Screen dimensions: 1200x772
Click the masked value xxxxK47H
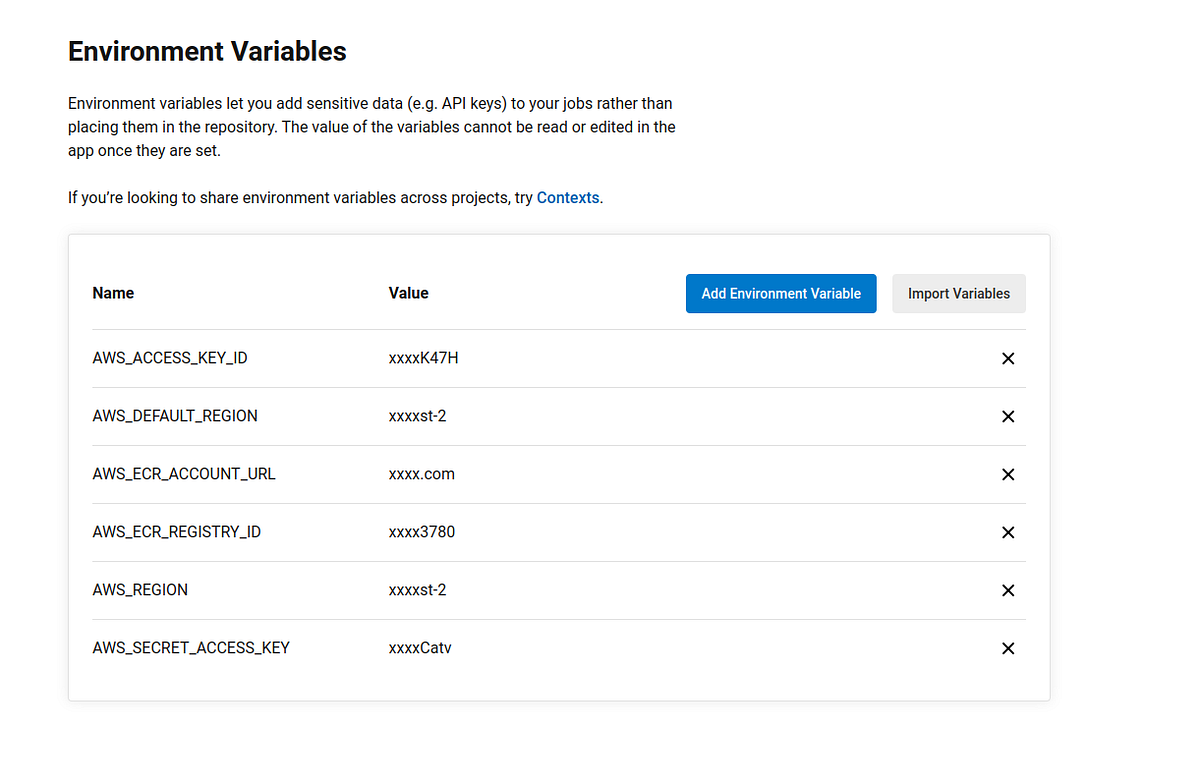click(x=423, y=357)
